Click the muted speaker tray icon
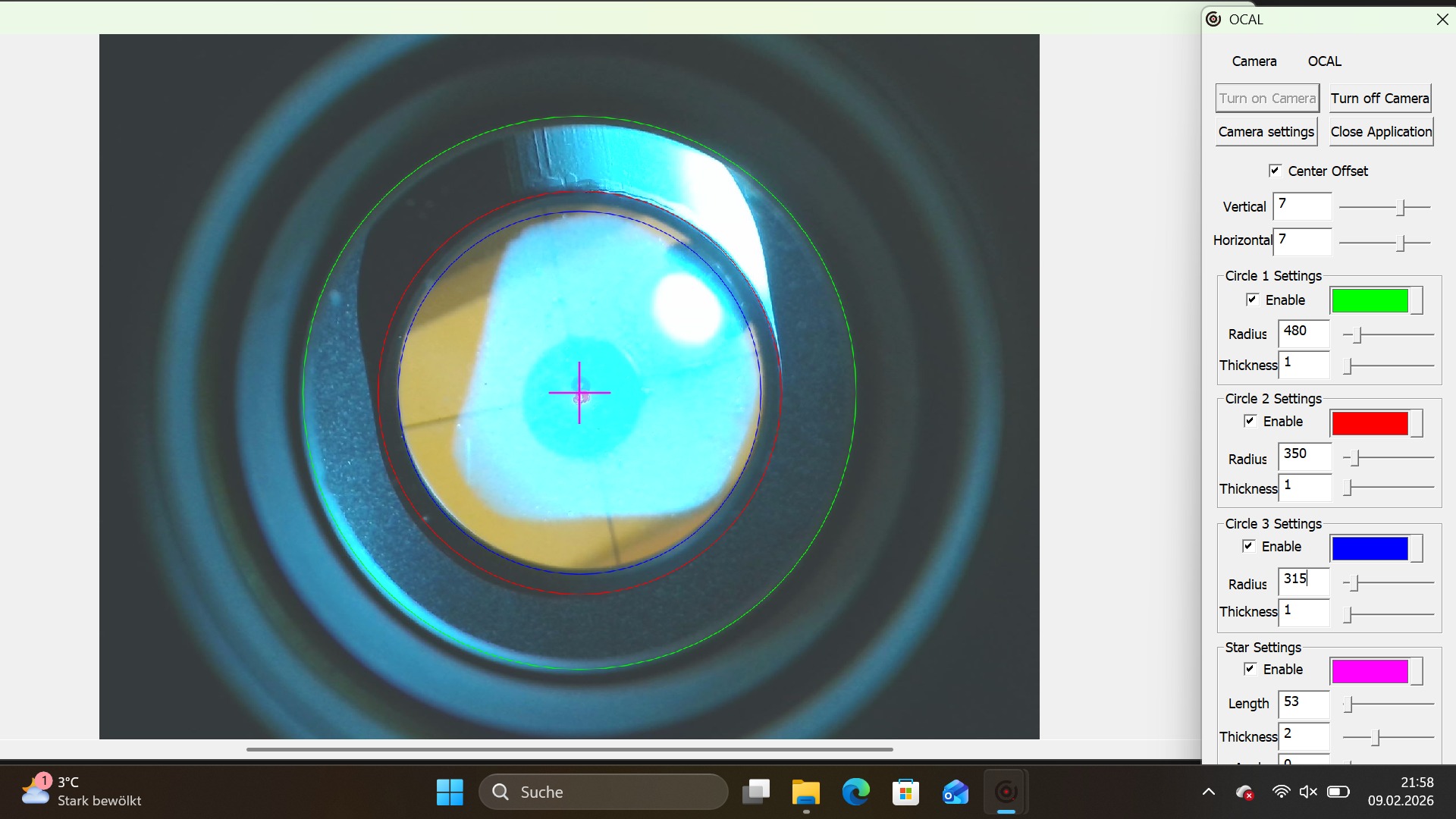The height and width of the screenshot is (819, 1456). tap(1308, 792)
